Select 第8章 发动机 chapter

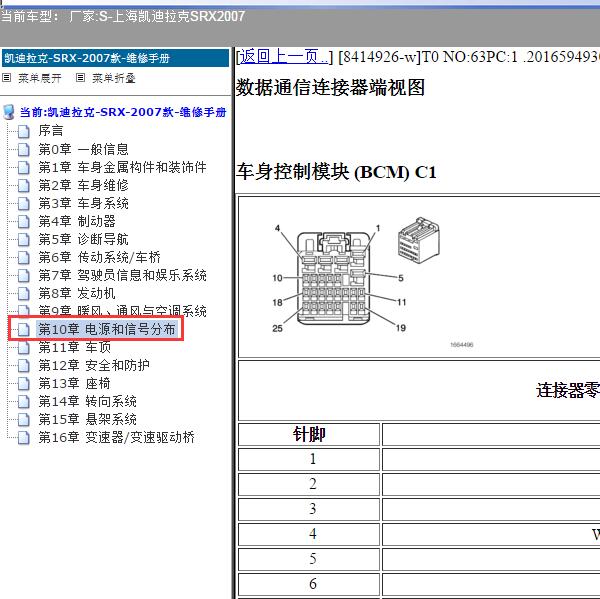[x=77, y=293]
